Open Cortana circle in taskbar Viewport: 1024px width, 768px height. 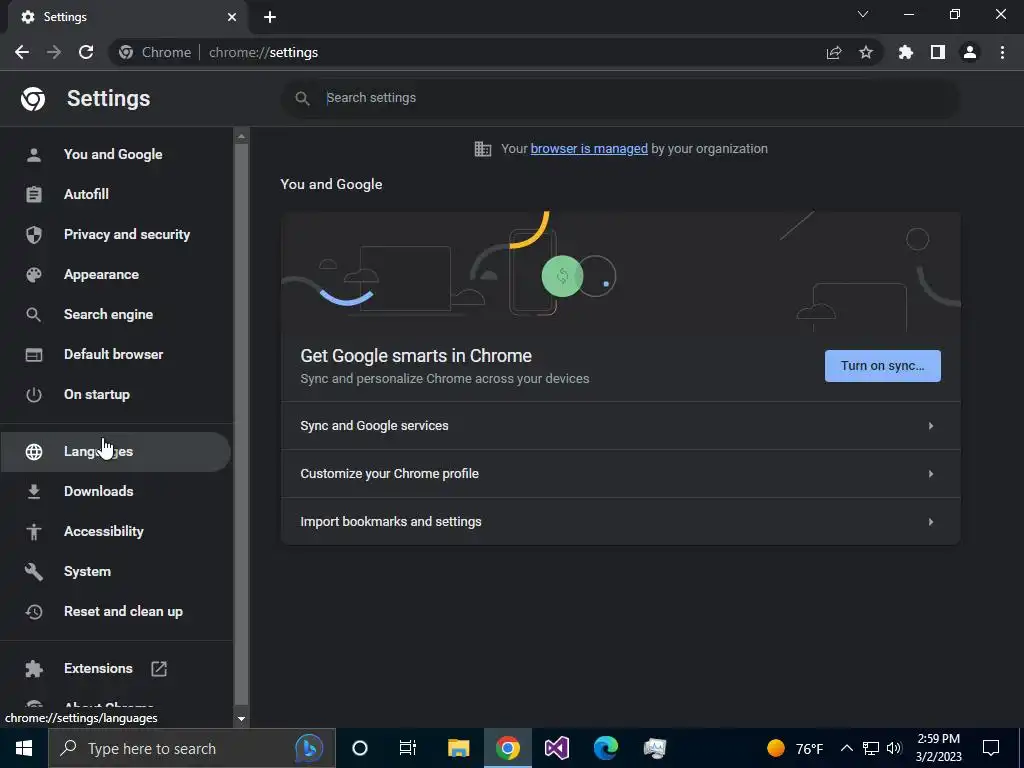[x=360, y=748]
